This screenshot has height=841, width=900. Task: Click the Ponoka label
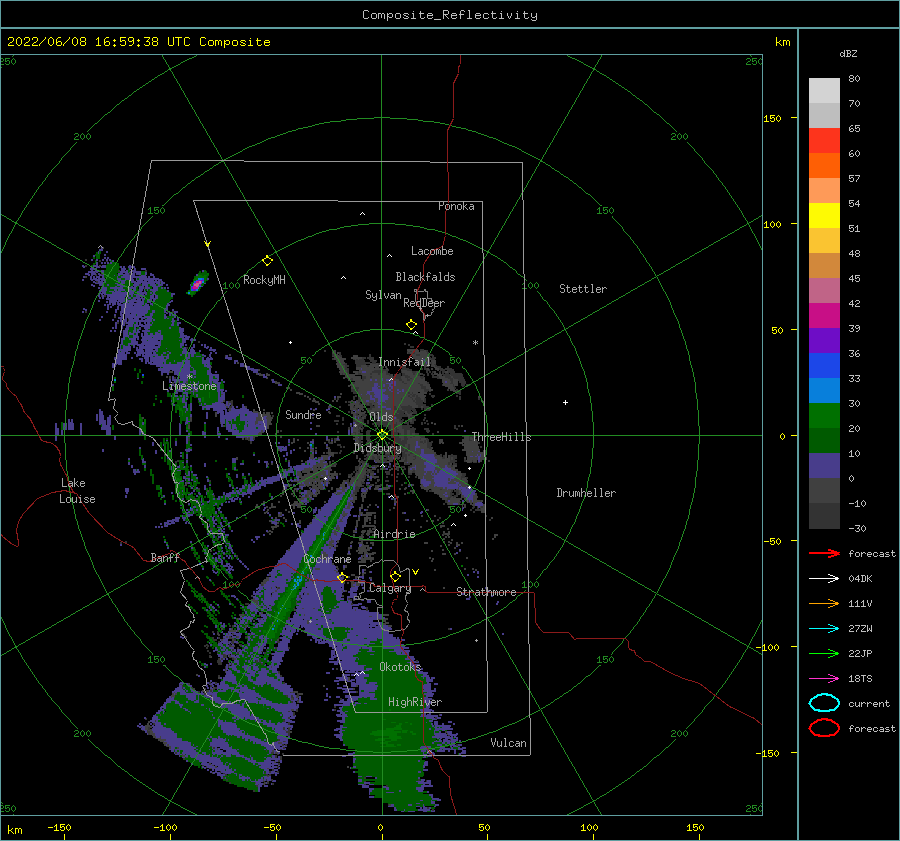[456, 206]
